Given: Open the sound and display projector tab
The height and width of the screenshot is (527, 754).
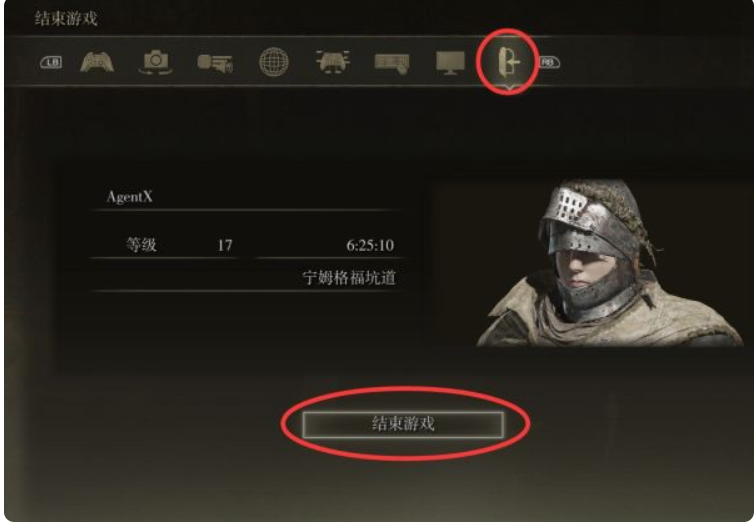Looking at the screenshot, I should tap(215, 63).
